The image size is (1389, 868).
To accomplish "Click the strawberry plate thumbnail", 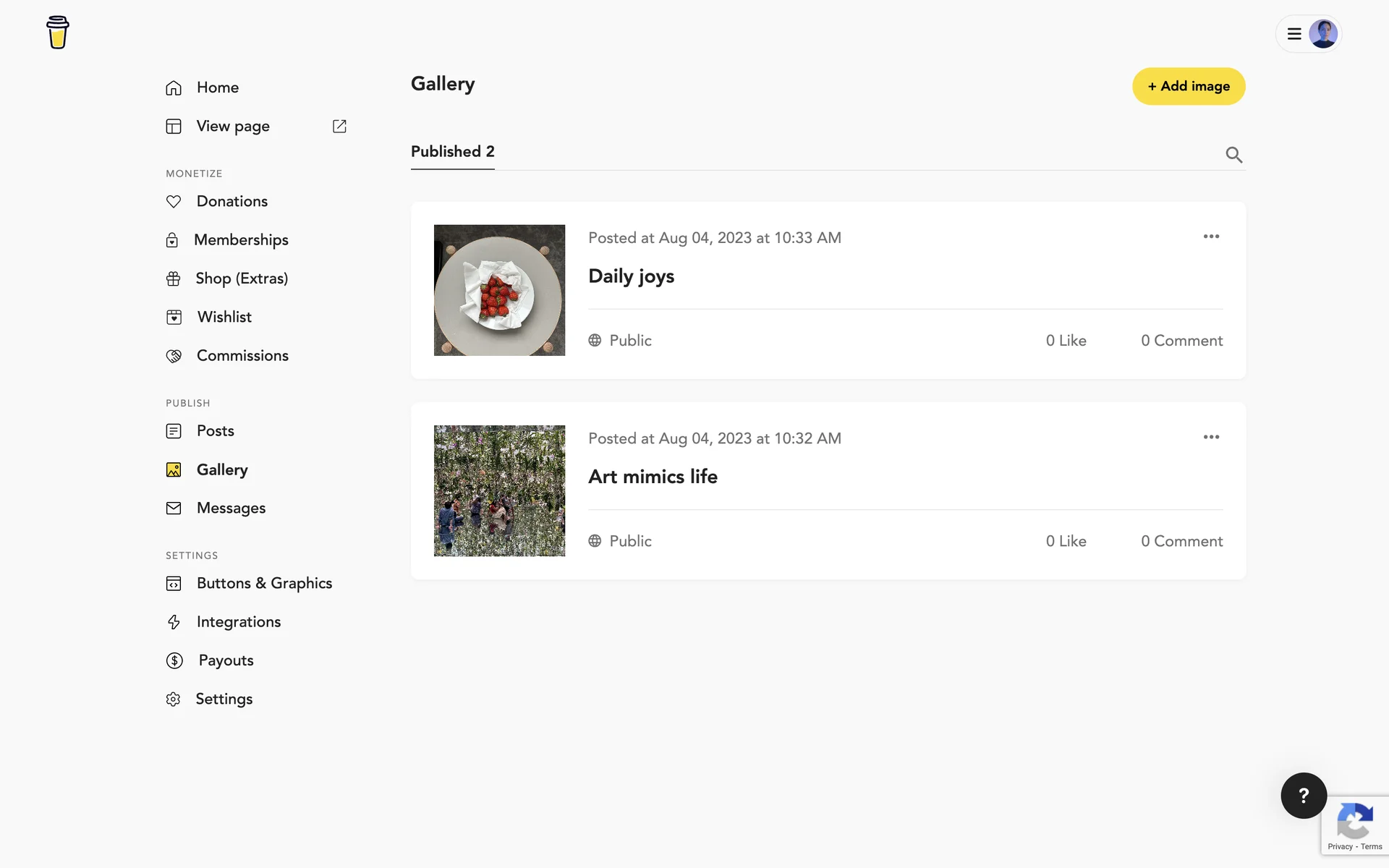I will coord(499,290).
